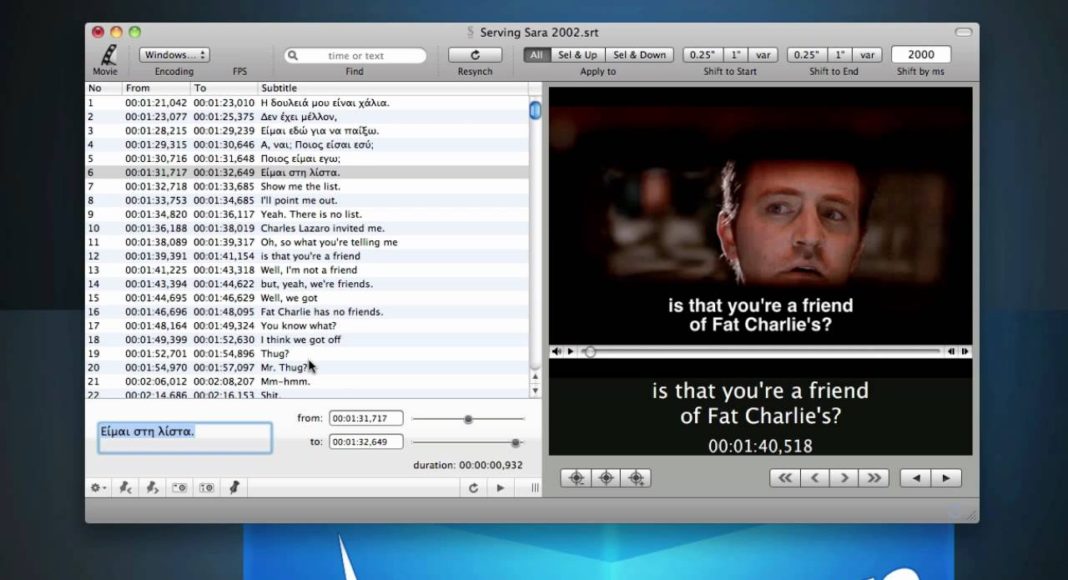Click the plain pushpin icon in bottom toolbar
The image size is (1068, 580).
click(x=234, y=487)
